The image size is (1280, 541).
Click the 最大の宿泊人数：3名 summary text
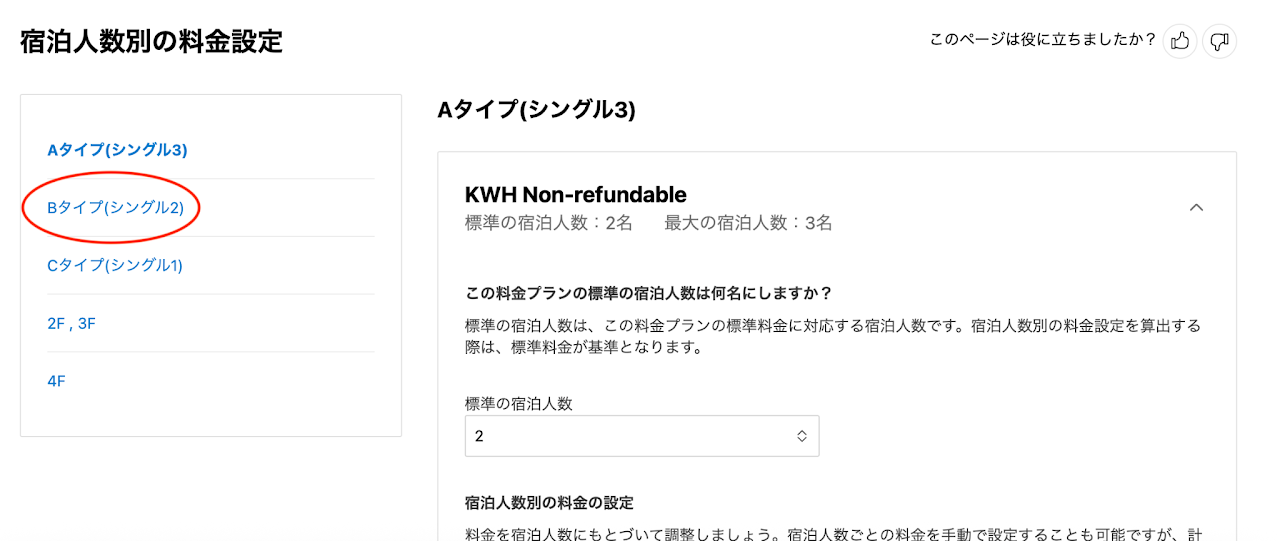(x=748, y=222)
